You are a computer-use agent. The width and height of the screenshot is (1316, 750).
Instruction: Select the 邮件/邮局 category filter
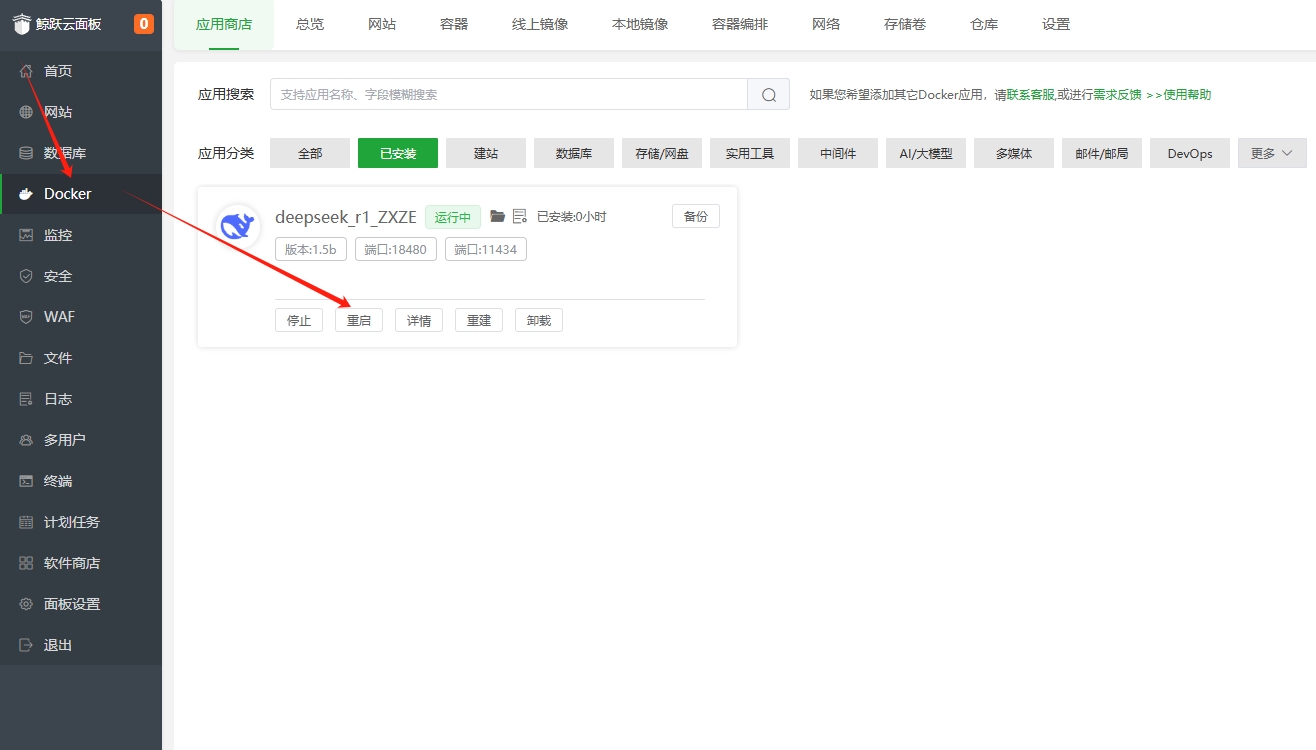pyautogui.click(x=1102, y=153)
